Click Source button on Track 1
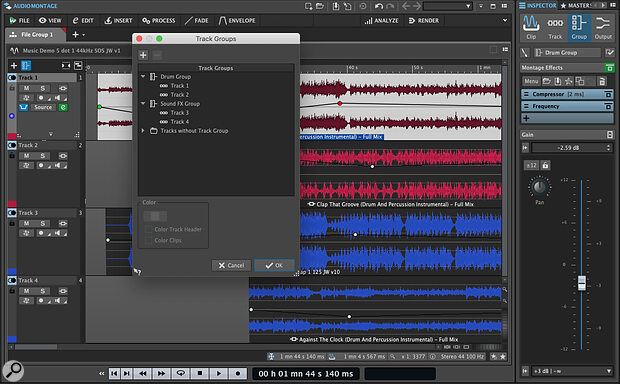 tap(43, 107)
